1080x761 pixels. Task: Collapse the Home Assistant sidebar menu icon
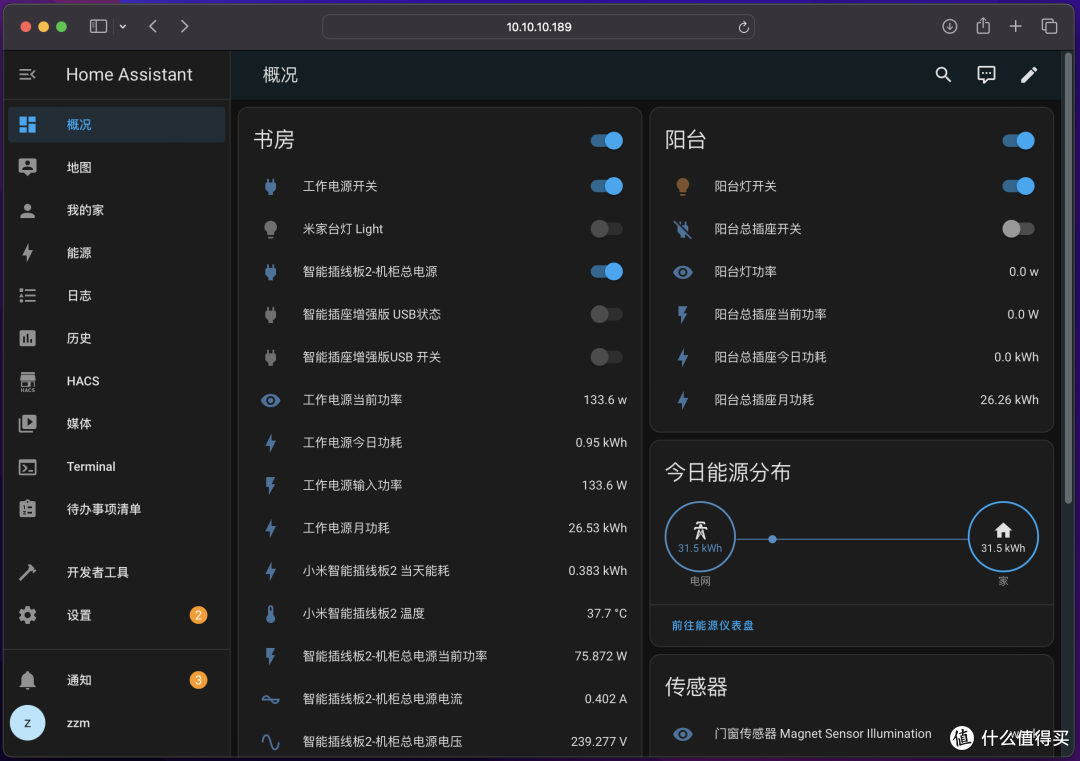click(x=28, y=74)
